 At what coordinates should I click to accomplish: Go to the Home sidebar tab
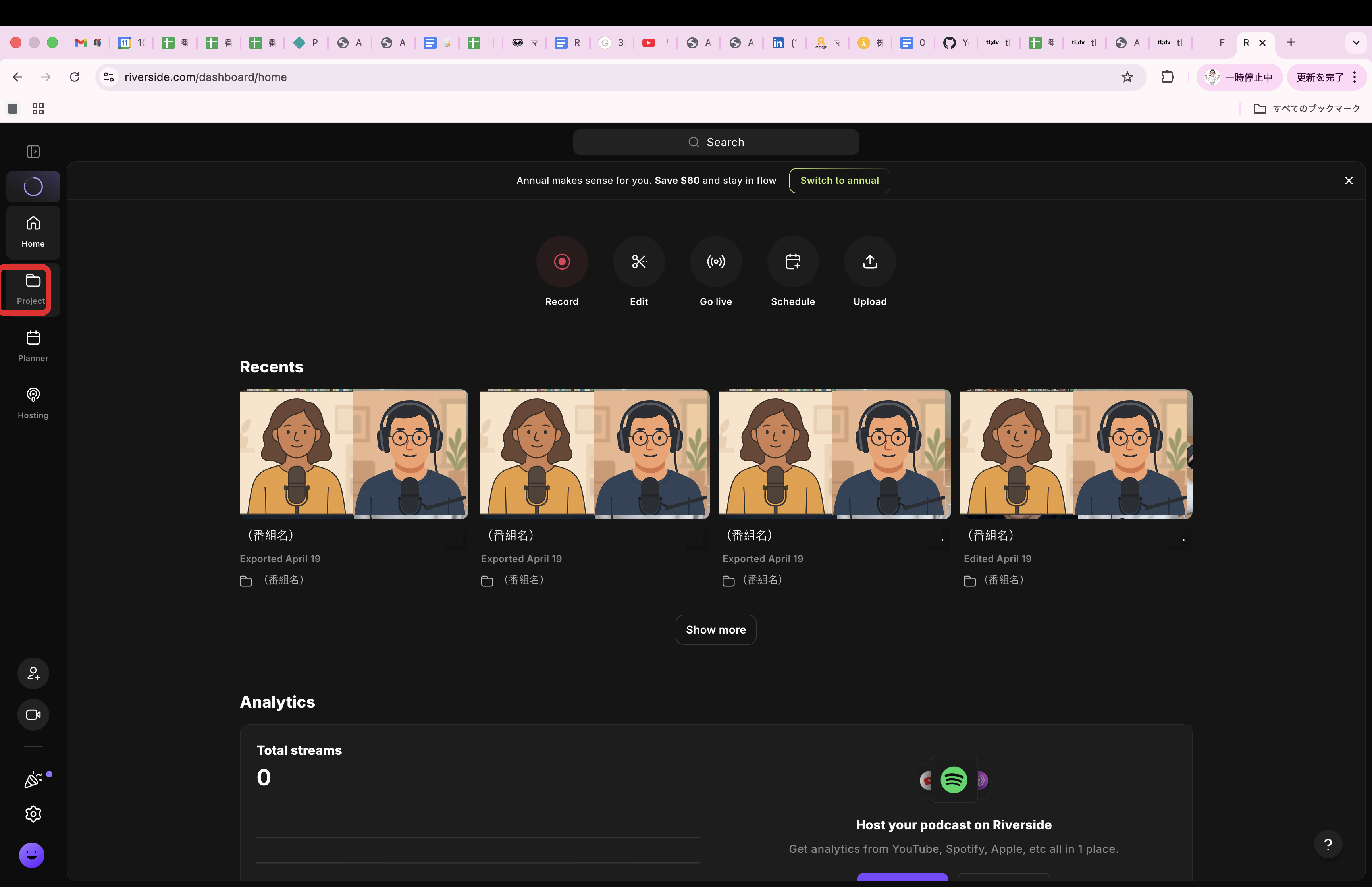point(33,232)
